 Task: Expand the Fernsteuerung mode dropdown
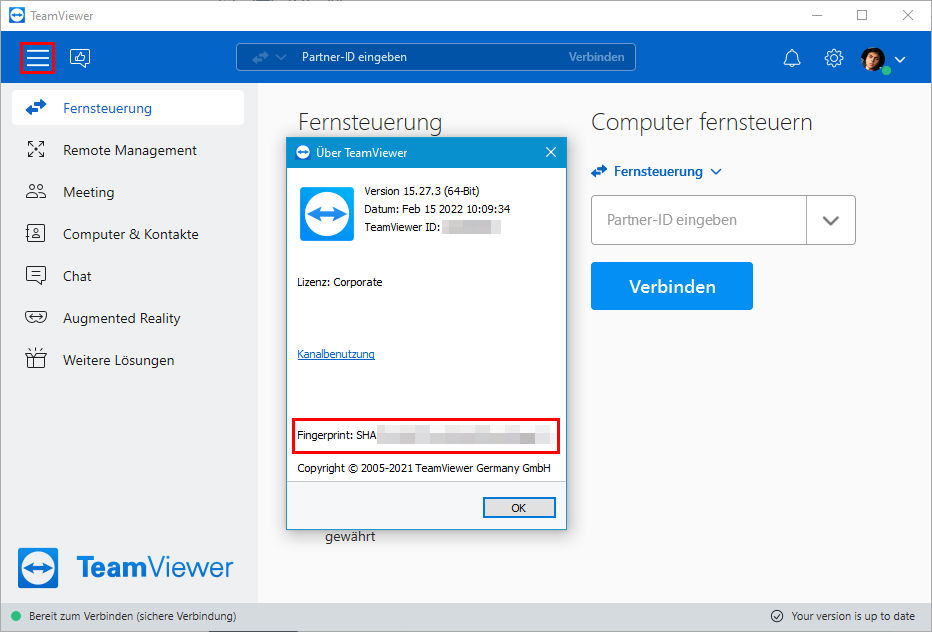click(656, 171)
